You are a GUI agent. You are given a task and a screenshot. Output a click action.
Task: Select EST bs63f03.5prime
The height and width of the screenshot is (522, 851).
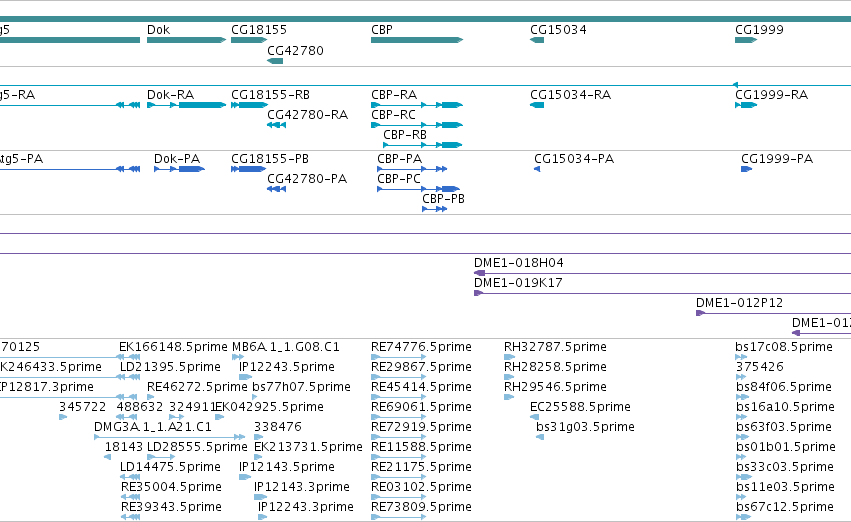(x=784, y=427)
